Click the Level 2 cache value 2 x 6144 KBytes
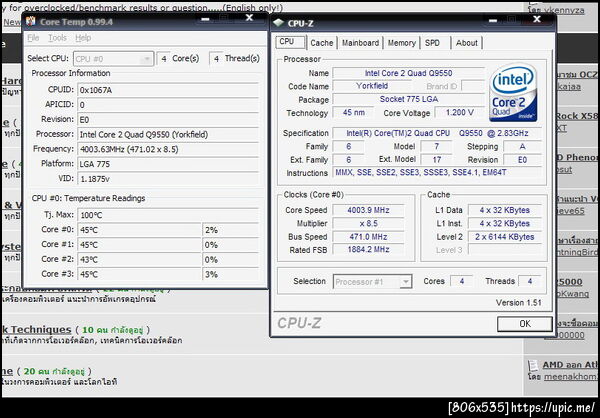The width and height of the screenshot is (600, 418). [505, 237]
